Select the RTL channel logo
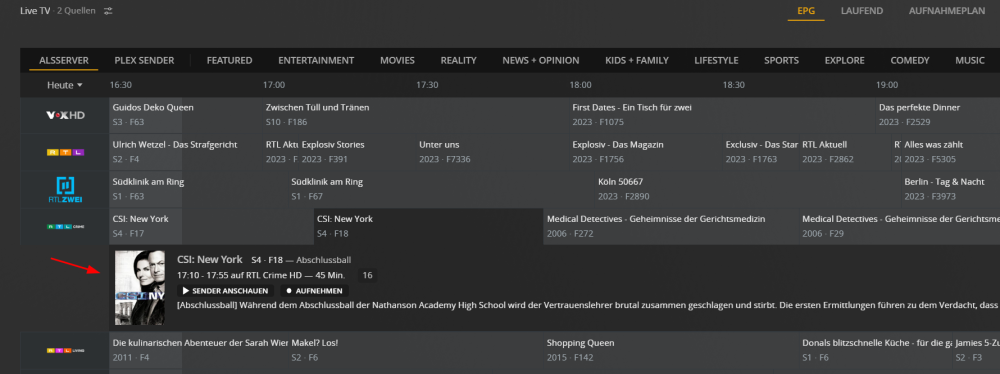1000x374 pixels. tap(65, 152)
